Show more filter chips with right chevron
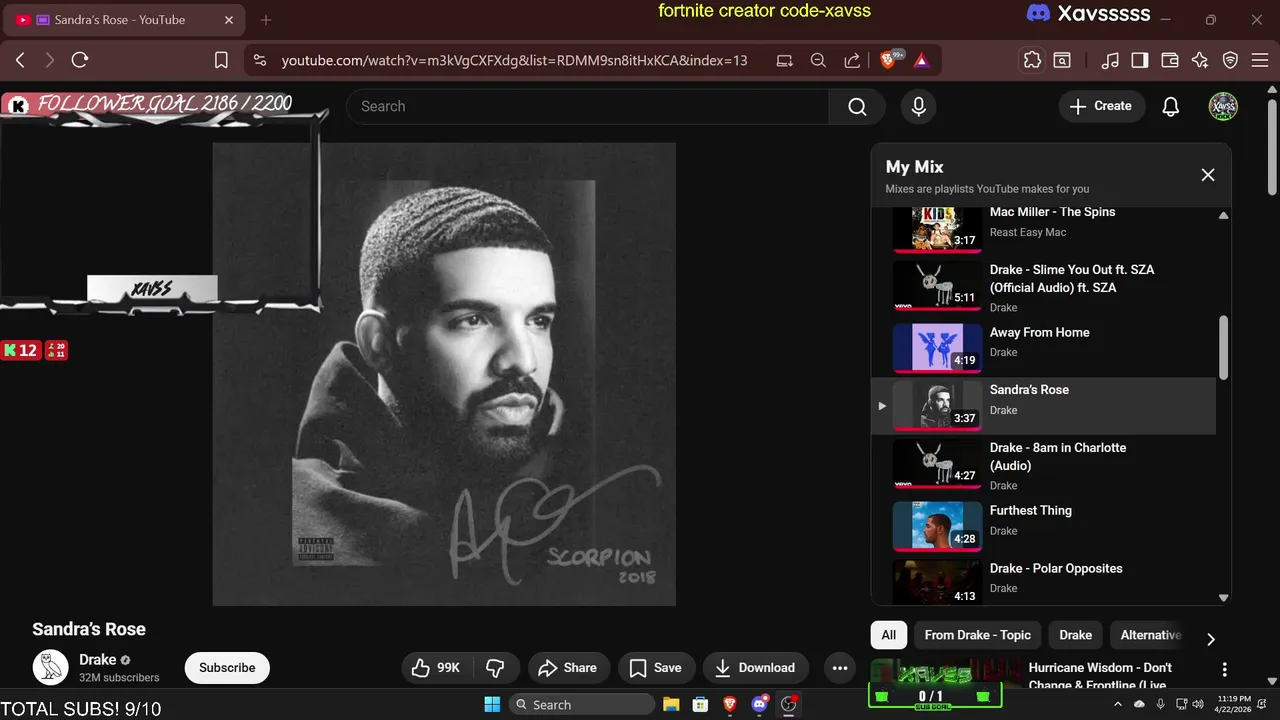This screenshot has width=1280, height=720. (1210, 639)
